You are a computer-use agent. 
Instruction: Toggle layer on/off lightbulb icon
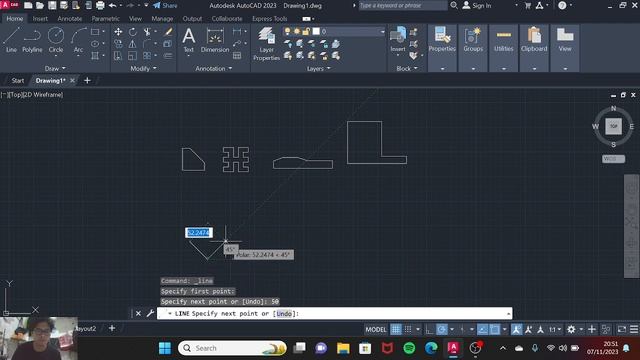[288, 31]
